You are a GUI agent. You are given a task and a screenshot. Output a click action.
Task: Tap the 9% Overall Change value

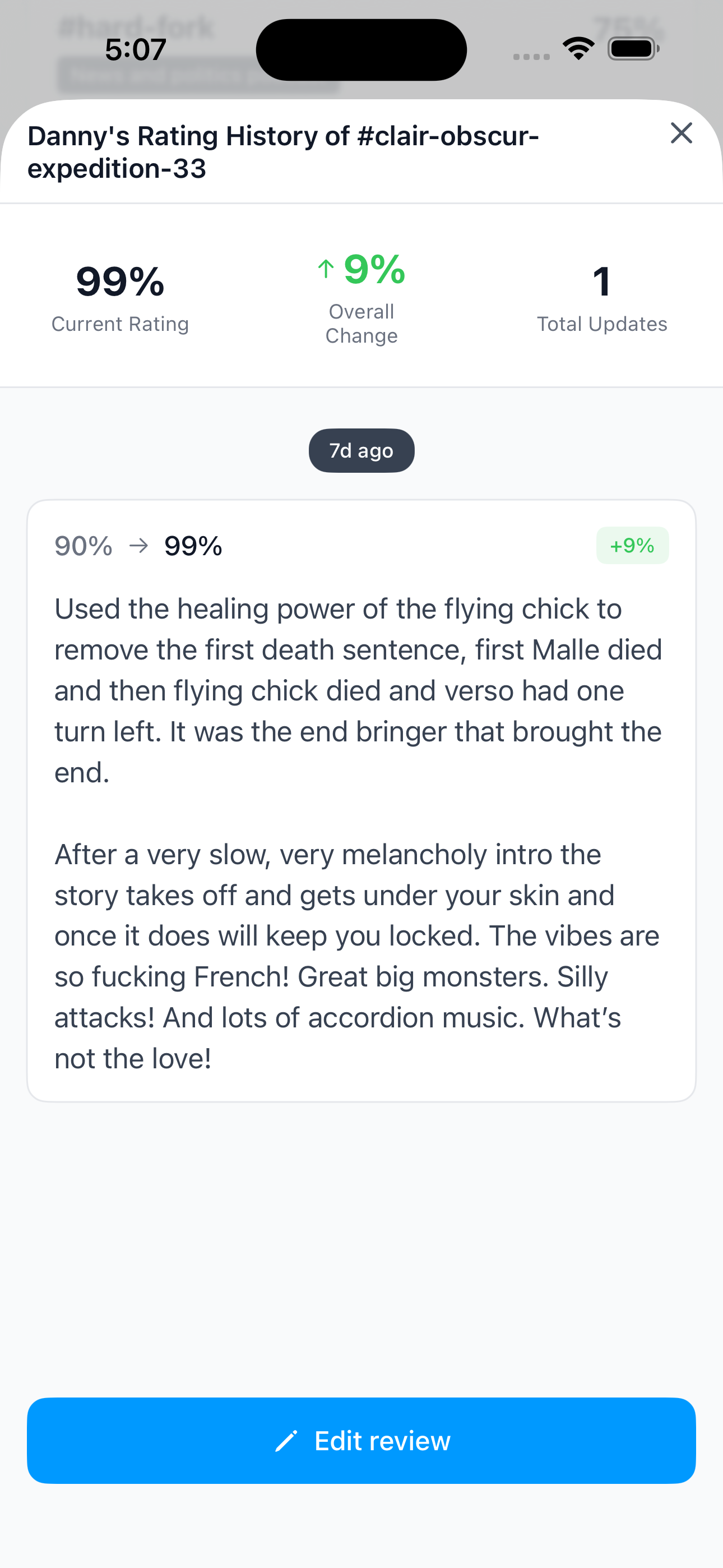tap(374, 269)
